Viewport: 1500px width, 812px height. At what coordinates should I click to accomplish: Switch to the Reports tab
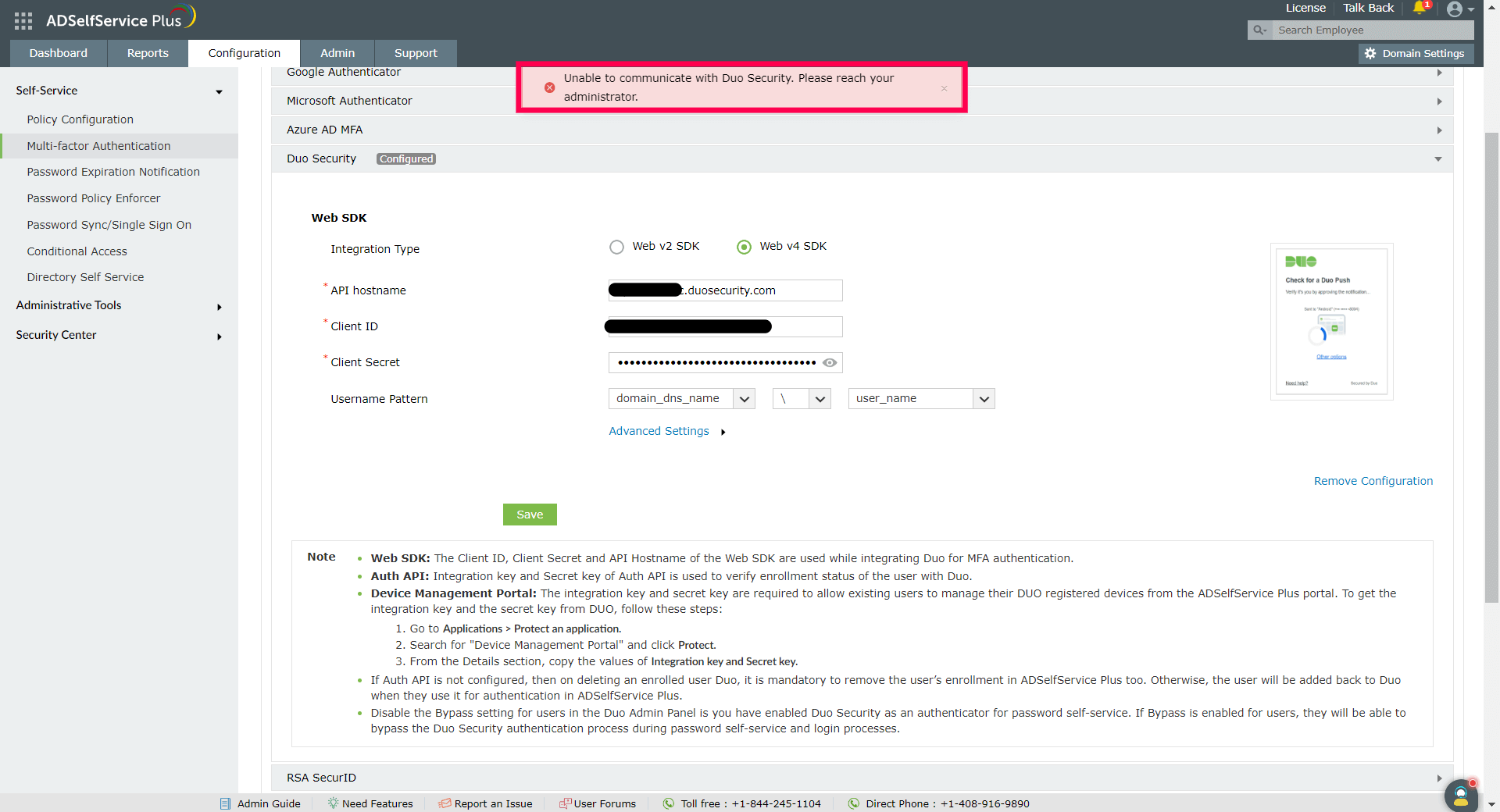(146, 53)
